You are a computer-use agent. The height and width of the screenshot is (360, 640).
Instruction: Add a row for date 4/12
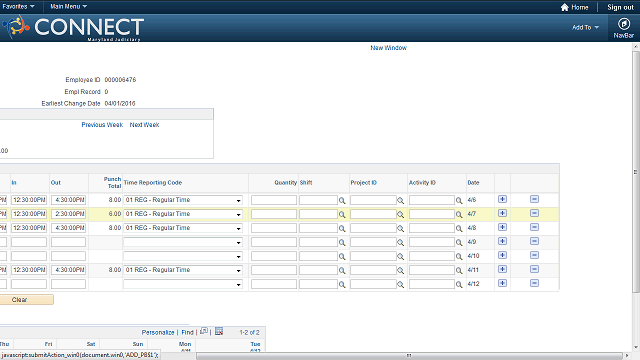point(502,283)
